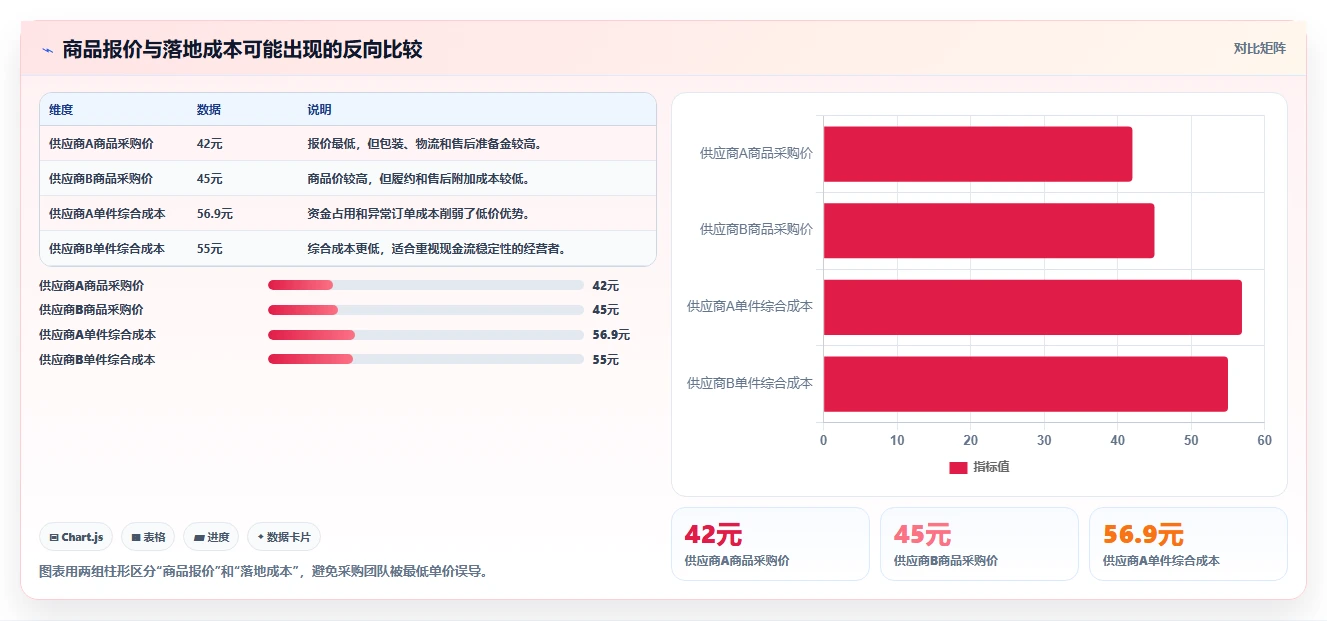The width and height of the screenshot is (1327, 621).
Task: Select the 进度 tag chip
Action: point(211,537)
